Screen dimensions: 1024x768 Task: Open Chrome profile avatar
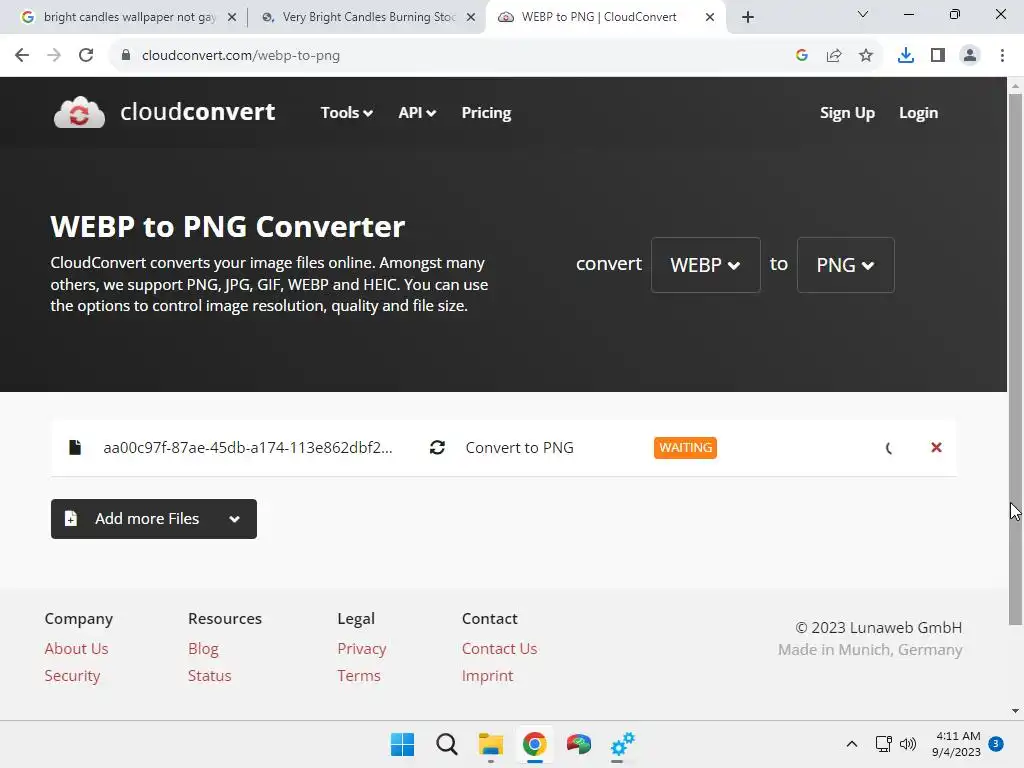[970, 56]
